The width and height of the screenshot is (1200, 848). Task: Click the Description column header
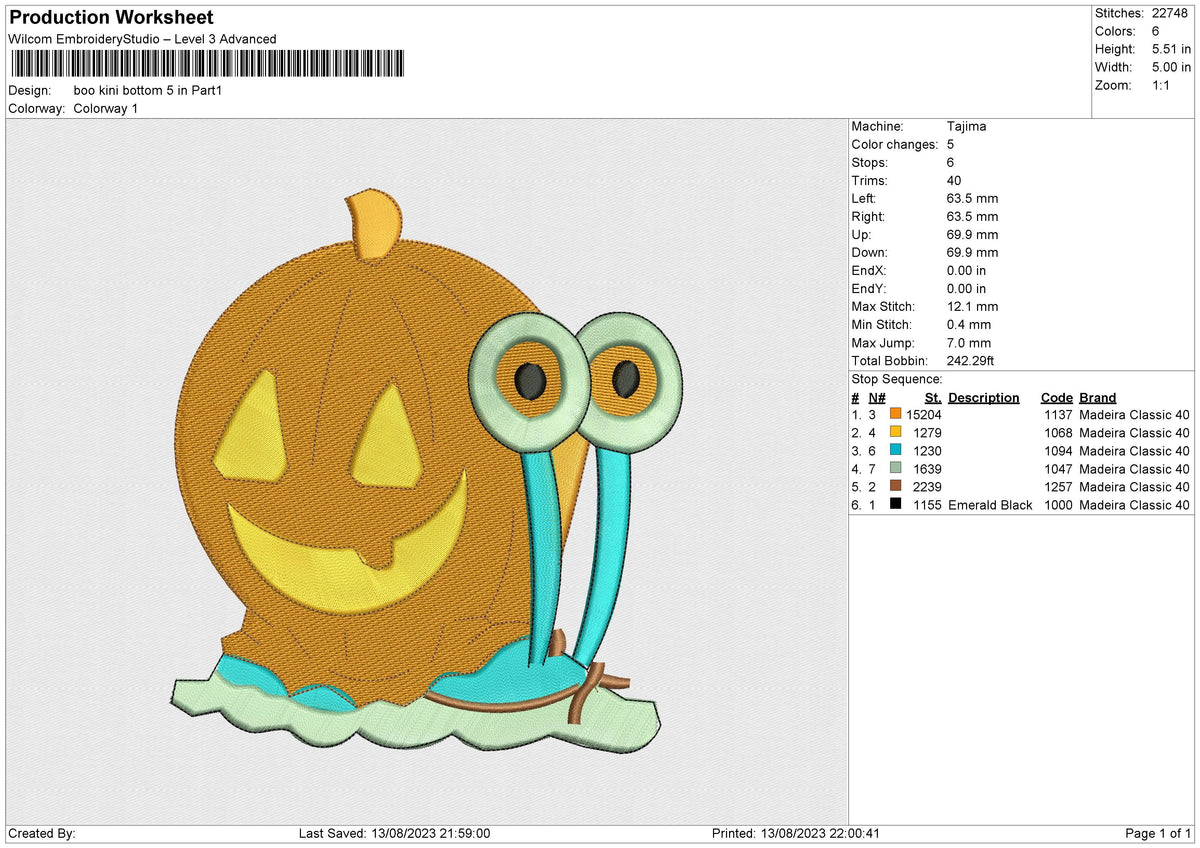tap(984, 397)
